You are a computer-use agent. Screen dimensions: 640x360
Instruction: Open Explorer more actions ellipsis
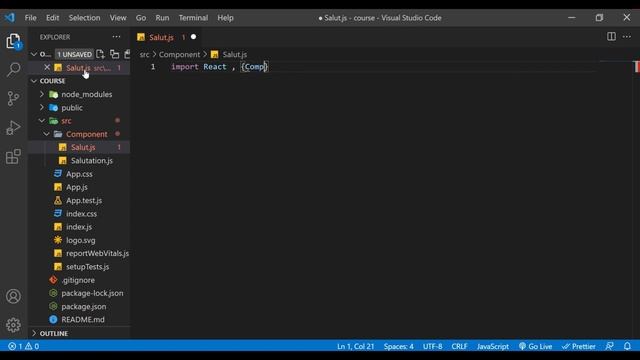point(116,37)
